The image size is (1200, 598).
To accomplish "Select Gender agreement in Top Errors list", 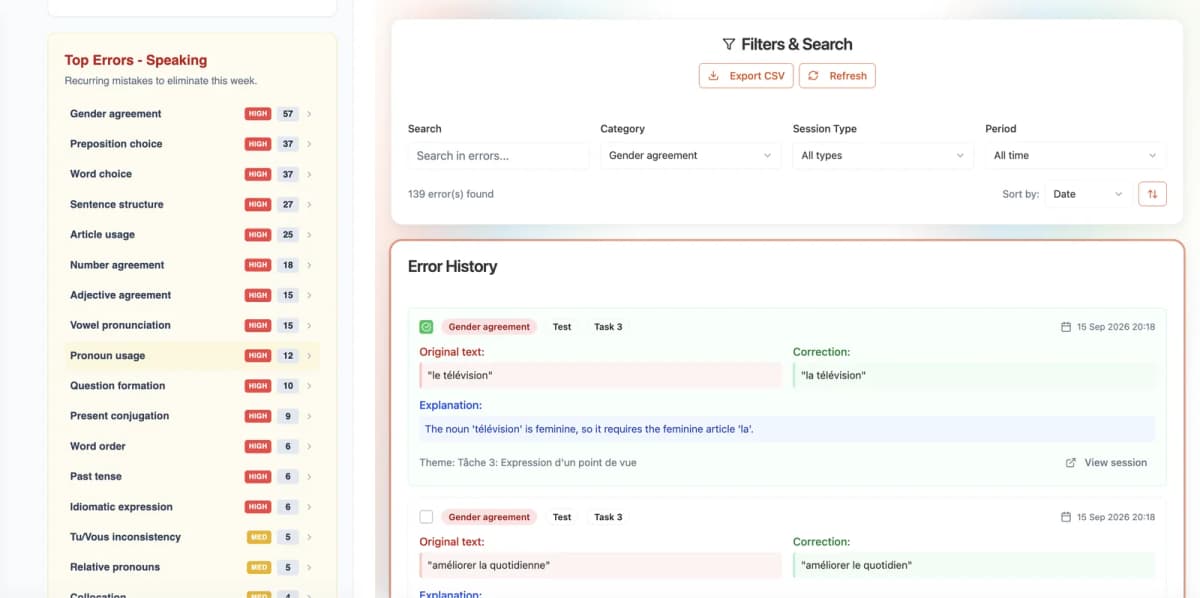I will tap(192, 114).
